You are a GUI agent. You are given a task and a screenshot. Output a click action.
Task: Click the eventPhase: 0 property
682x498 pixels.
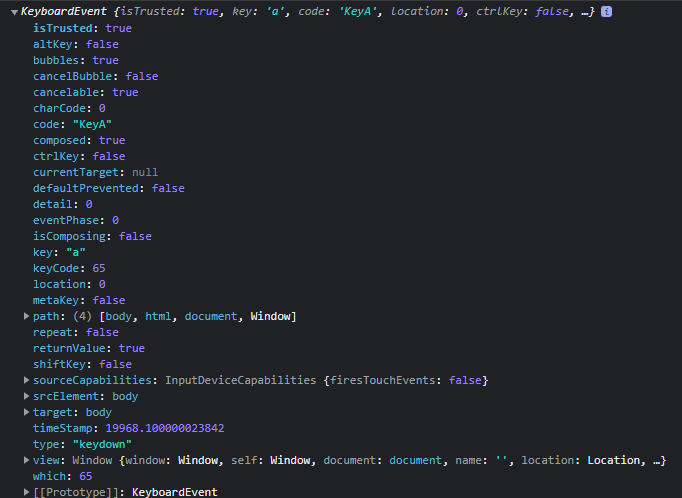(x=76, y=221)
